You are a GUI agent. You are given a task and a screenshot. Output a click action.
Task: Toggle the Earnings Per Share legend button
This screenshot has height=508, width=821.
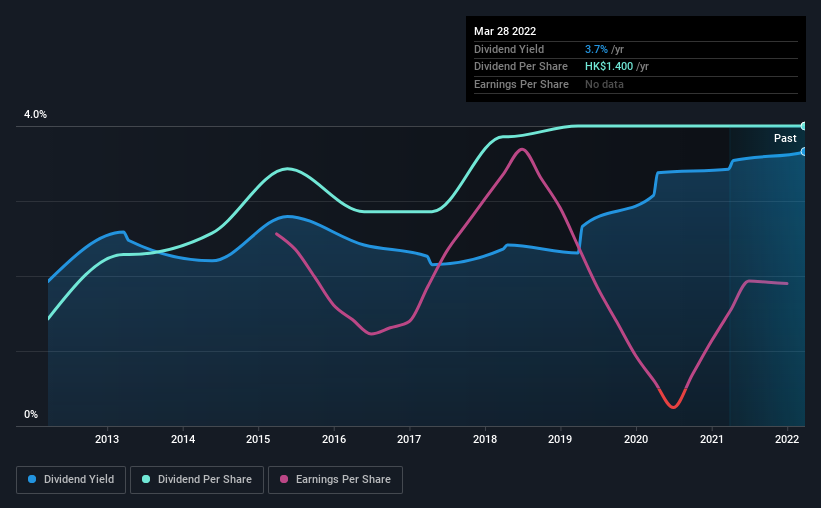click(335, 480)
